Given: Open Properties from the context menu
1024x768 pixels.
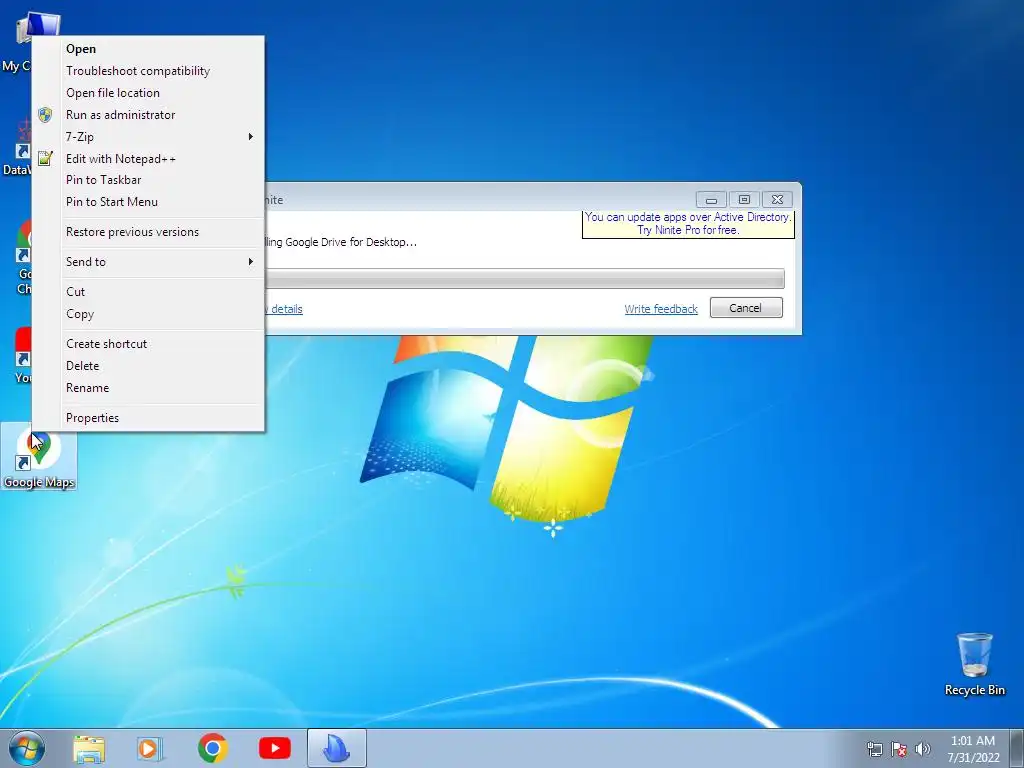Looking at the screenshot, I should pyautogui.click(x=148, y=418).
